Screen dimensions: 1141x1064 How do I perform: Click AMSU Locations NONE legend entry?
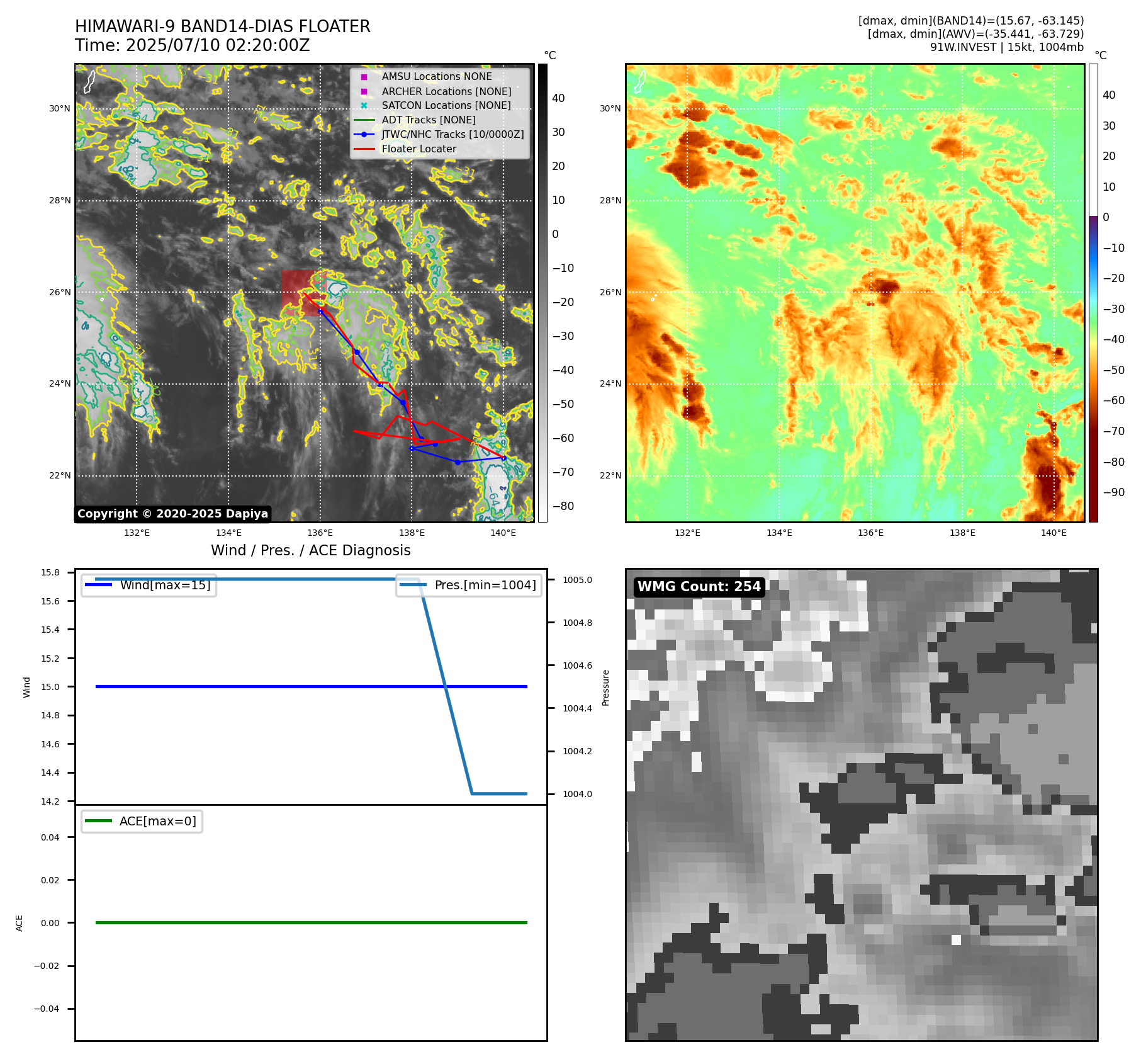(437, 77)
